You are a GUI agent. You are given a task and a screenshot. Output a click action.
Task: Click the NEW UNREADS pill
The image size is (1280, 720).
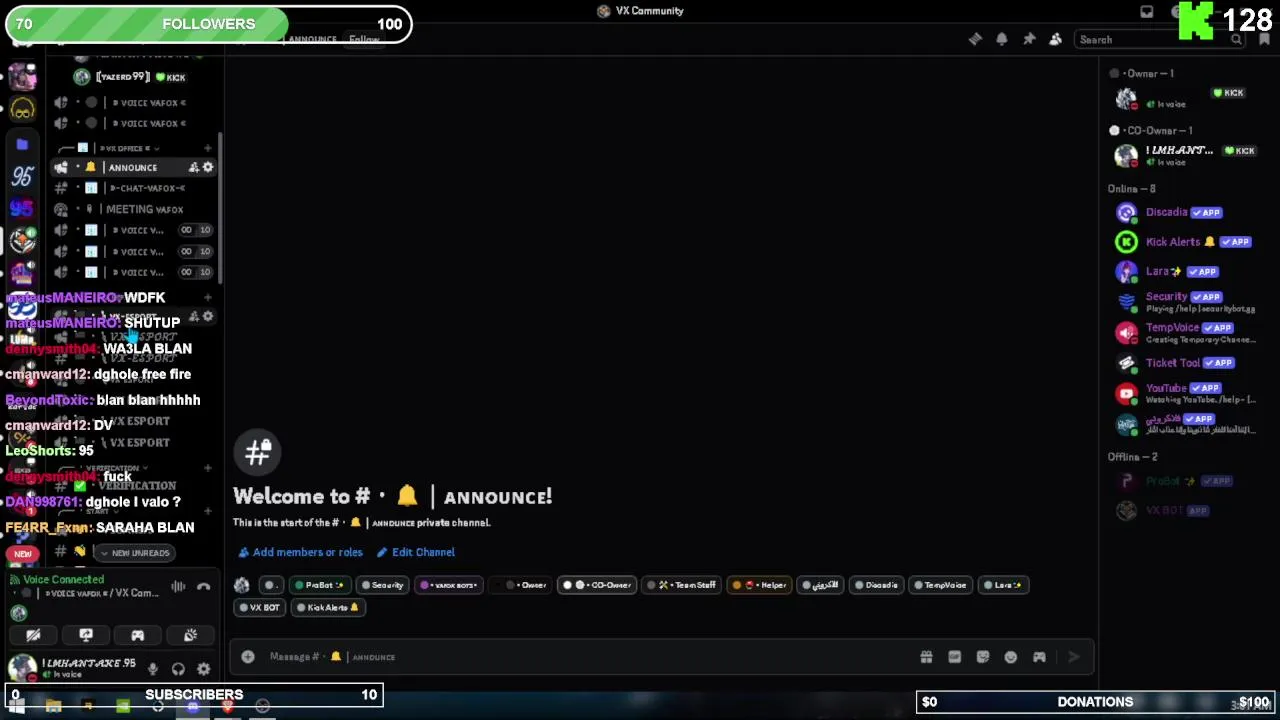[x=135, y=552]
